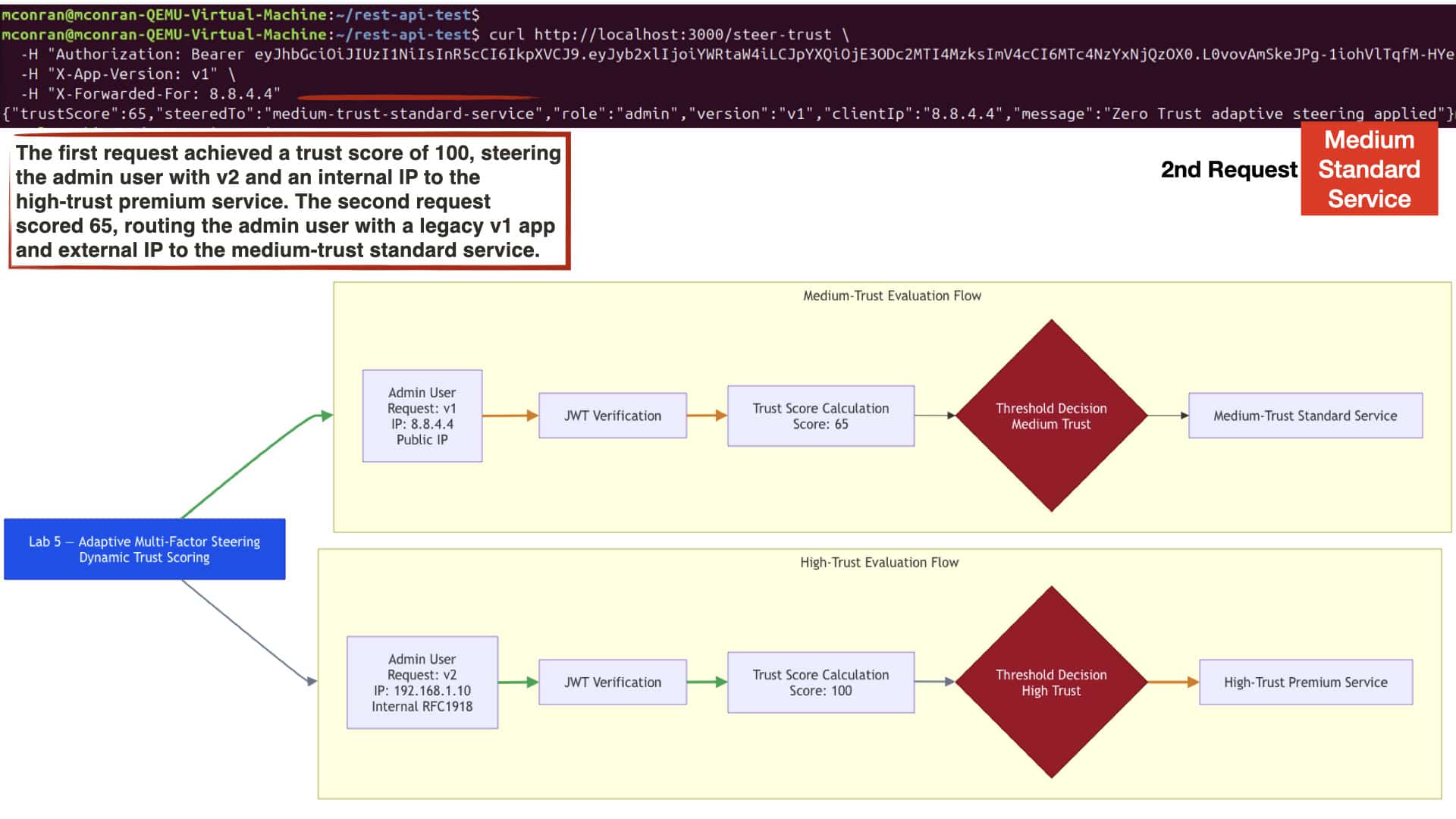Click the explanation paragraph about first request
The width and height of the screenshot is (1456, 819).
tap(289, 201)
